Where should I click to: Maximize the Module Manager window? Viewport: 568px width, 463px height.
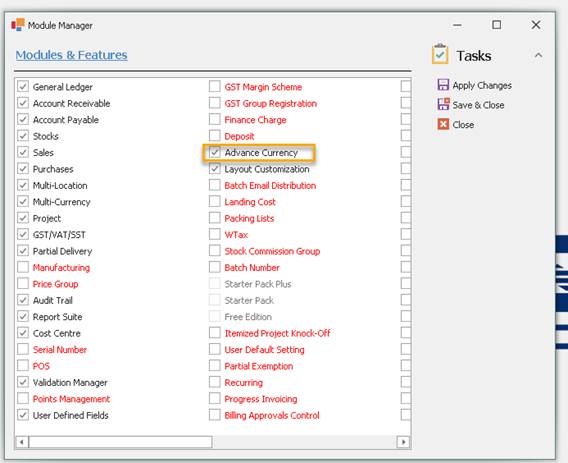click(x=497, y=25)
